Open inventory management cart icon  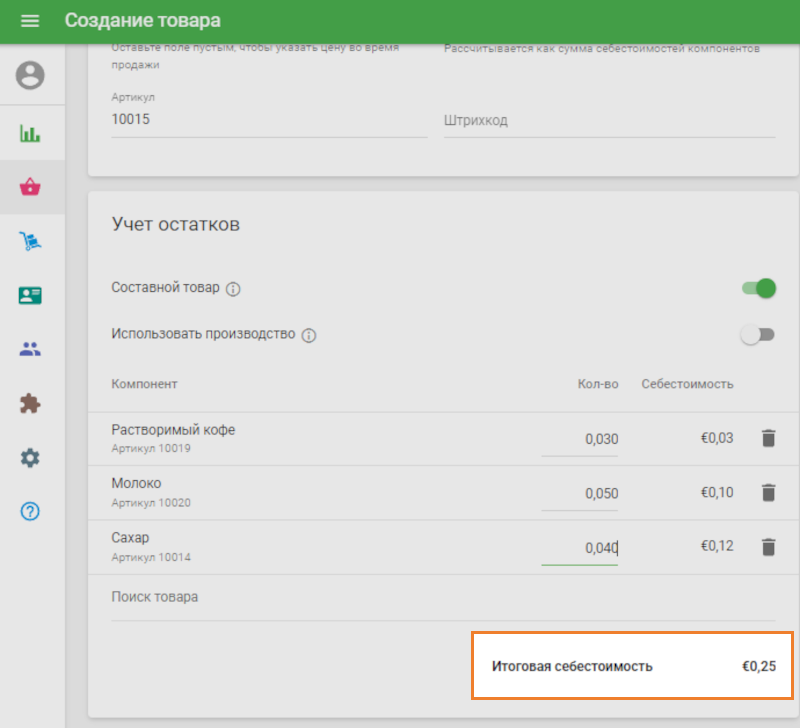coord(31,241)
